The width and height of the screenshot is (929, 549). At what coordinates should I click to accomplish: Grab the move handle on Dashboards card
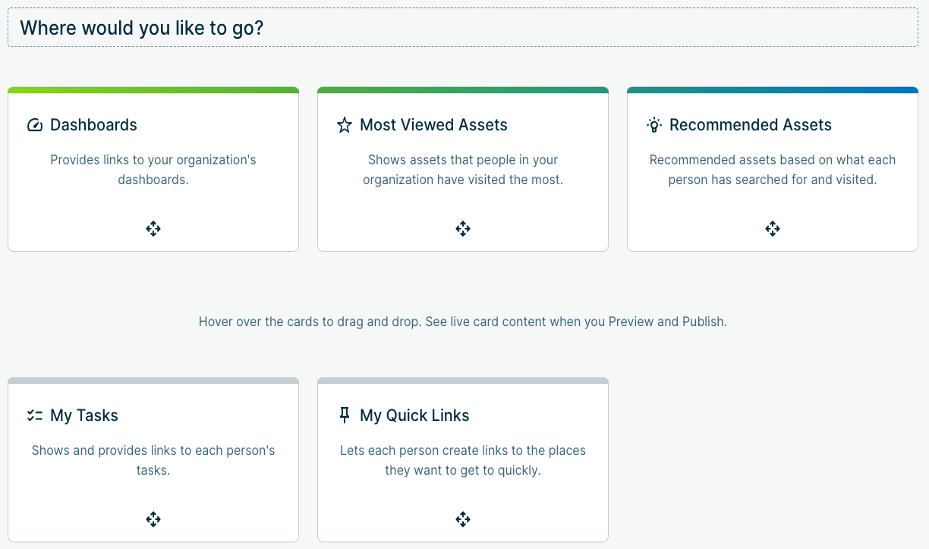[x=153, y=229]
